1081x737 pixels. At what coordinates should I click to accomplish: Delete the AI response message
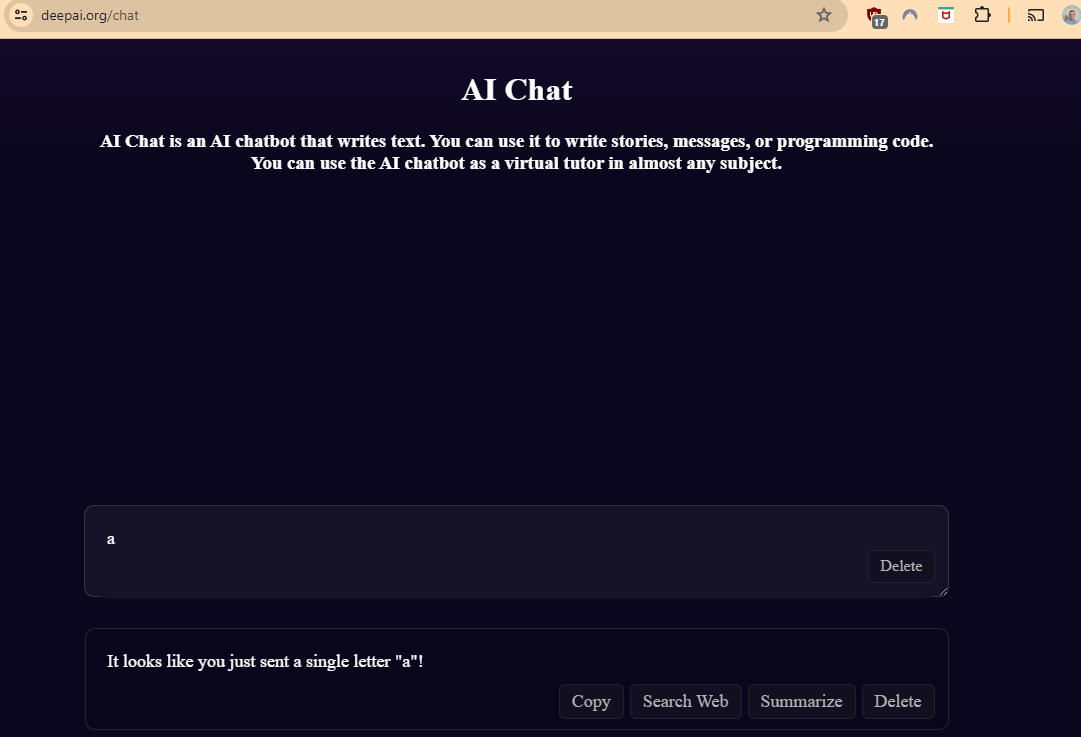tap(897, 701)
